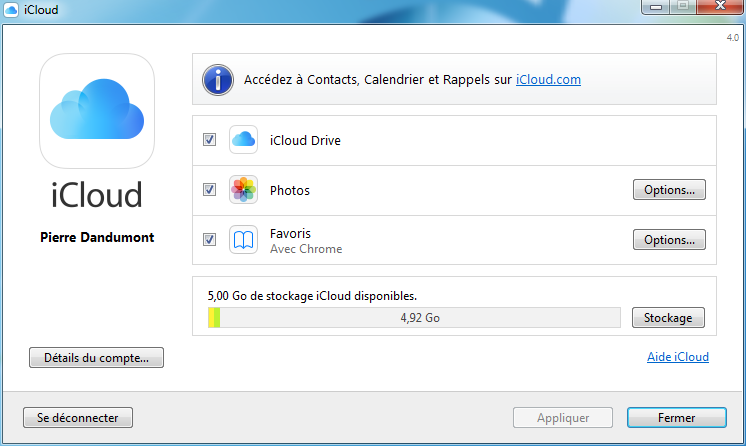Click the Pierre Dandumont account name
The image size is (746, 446).
tap(97, 237)
